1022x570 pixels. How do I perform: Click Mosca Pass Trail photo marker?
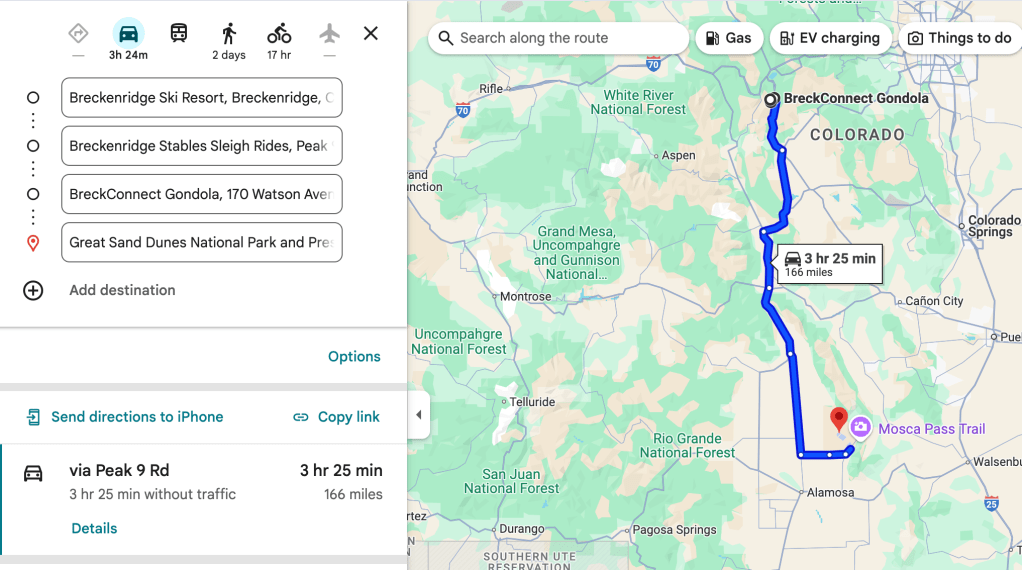tap(860, 429)
